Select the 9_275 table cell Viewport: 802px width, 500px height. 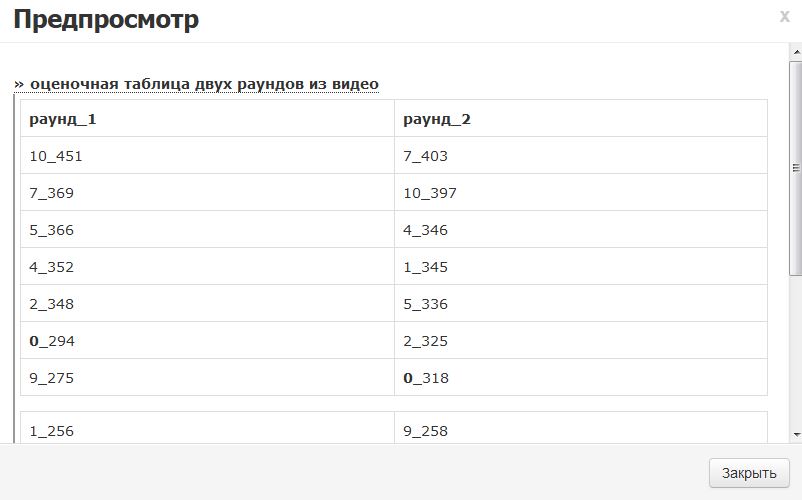pos(207,378)
